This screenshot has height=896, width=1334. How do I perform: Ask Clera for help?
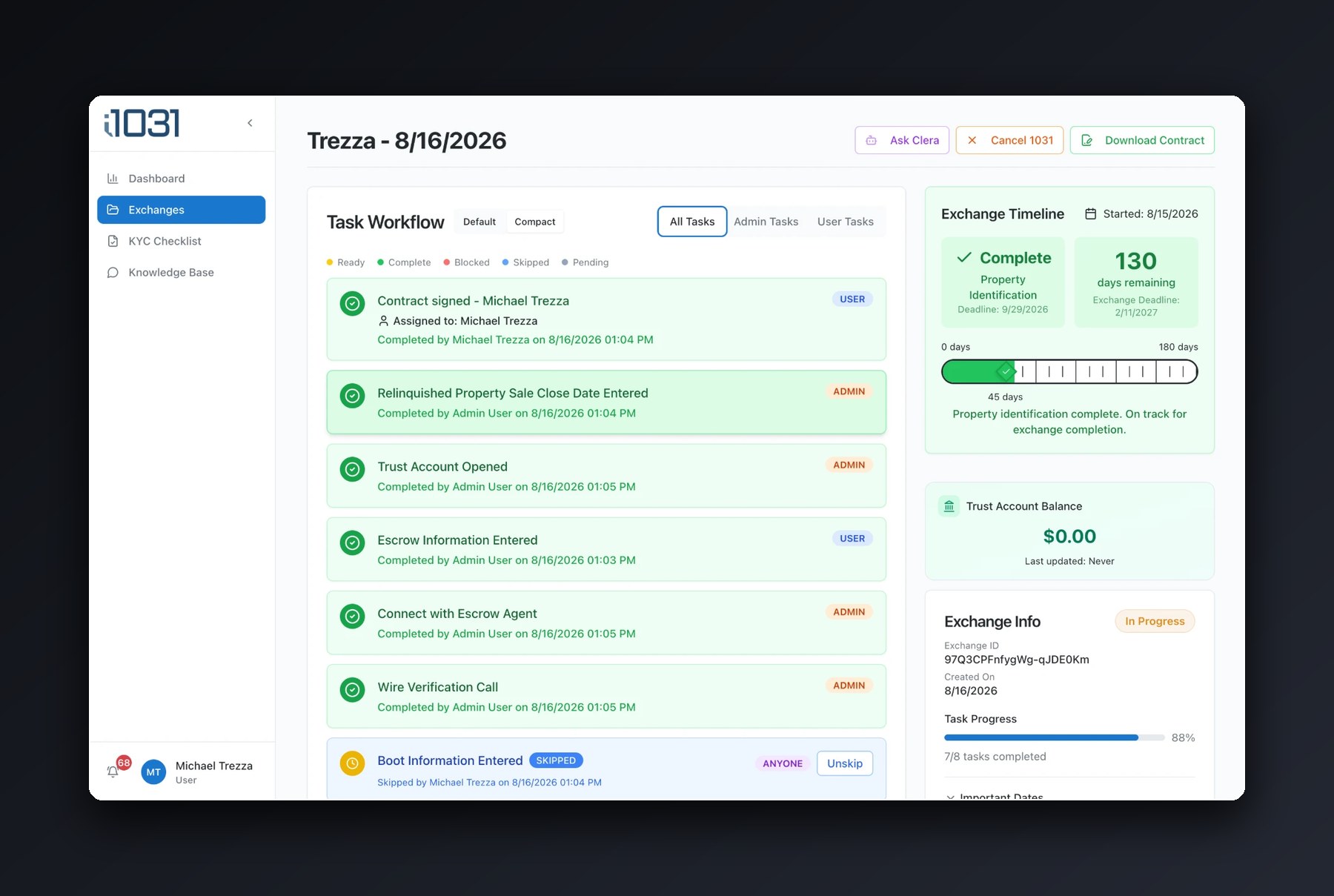[x=902, y=140]
